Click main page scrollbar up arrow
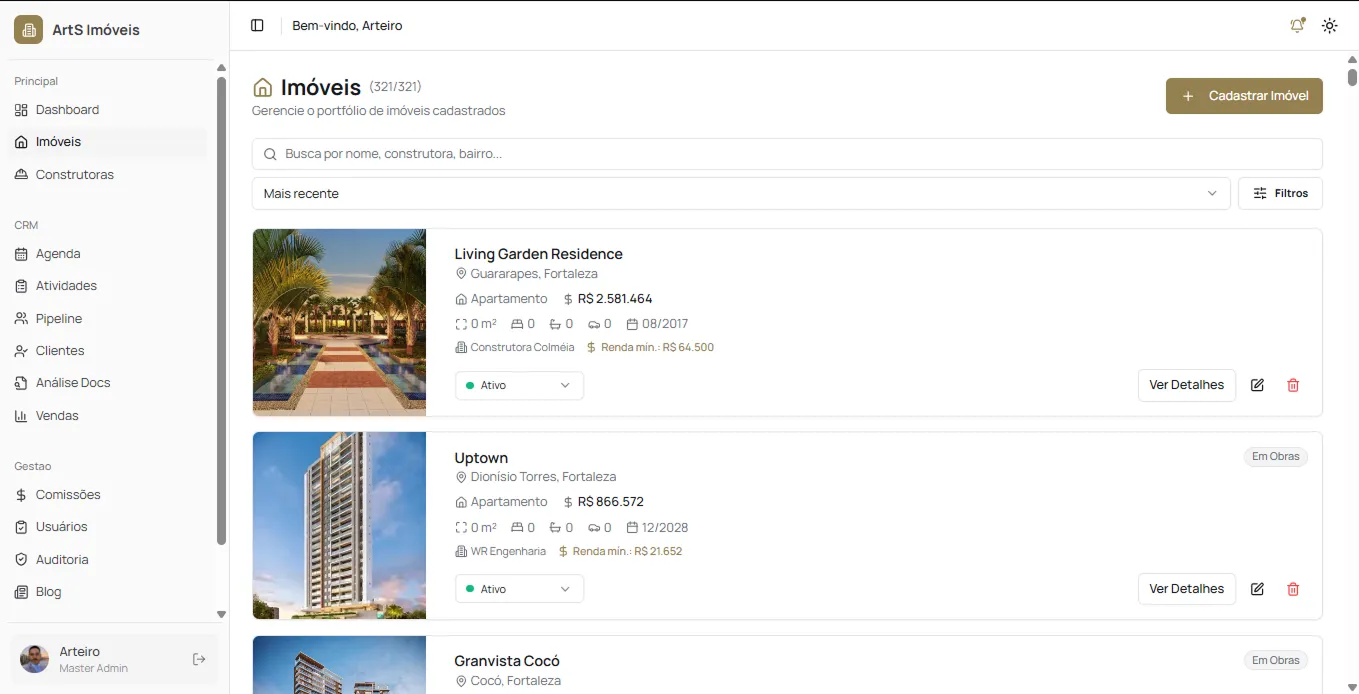 pyautogui.click(x=1352, y=59)
